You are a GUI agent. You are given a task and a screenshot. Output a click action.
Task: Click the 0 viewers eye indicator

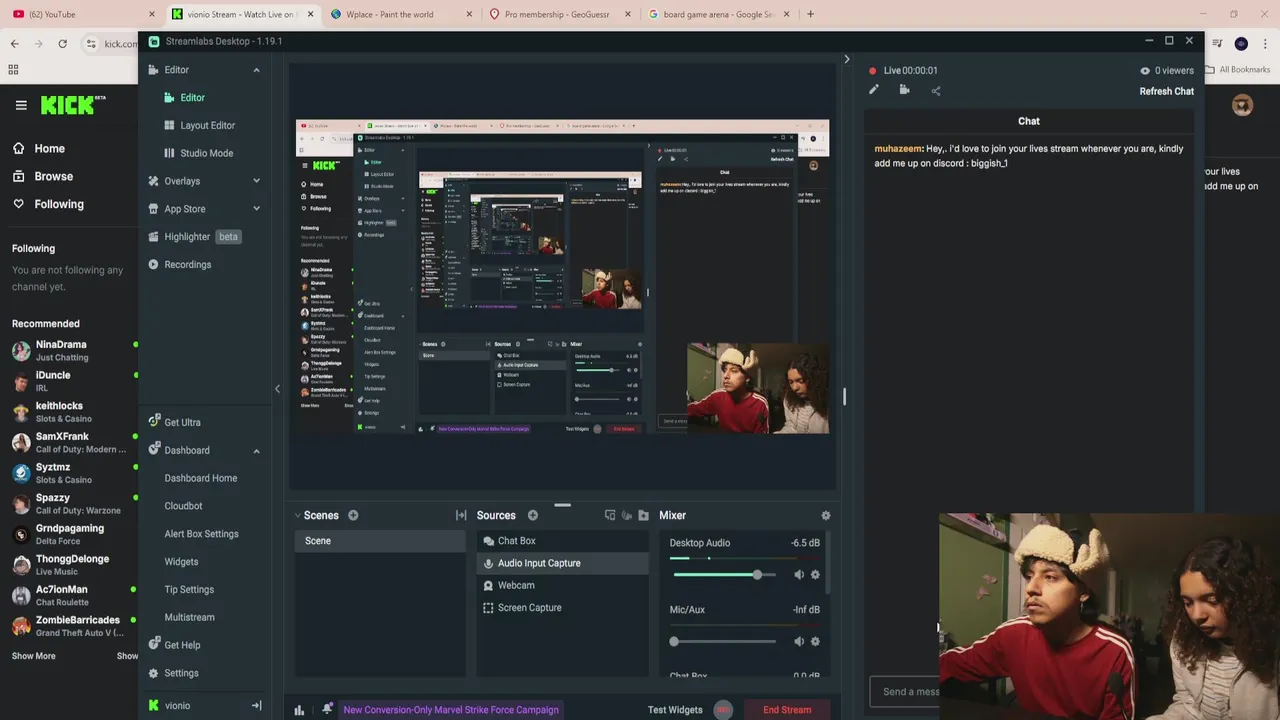click(x=1166, y=71)
